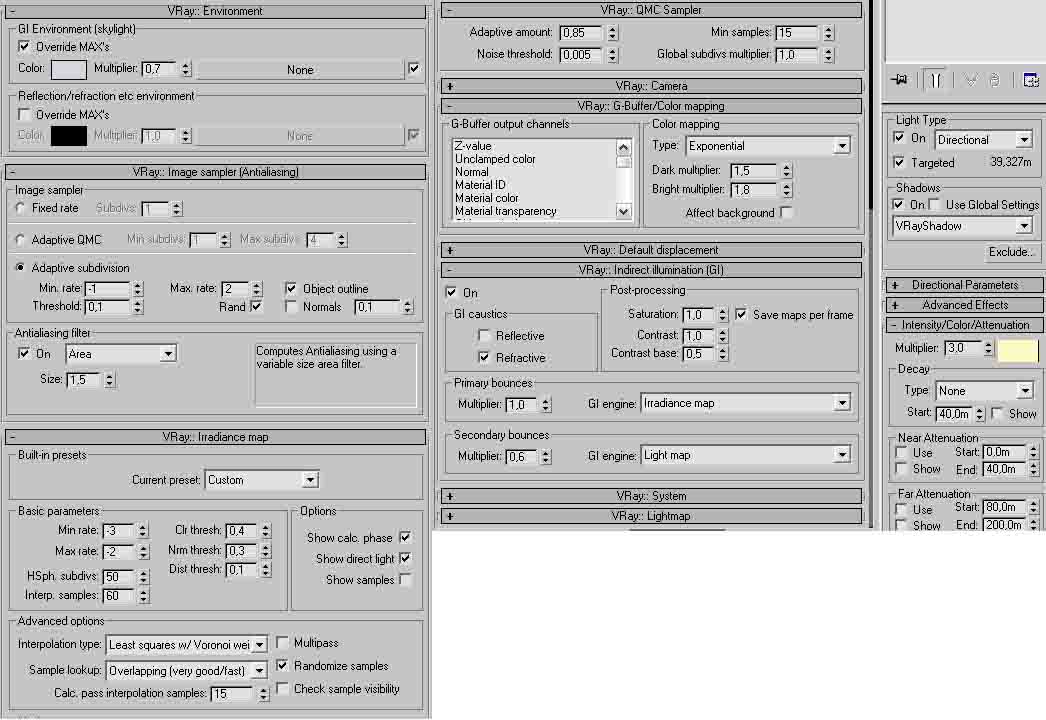1046x720 pixels.
Task: Enable the Normals checkbox
Action: [x=291, y=307]
